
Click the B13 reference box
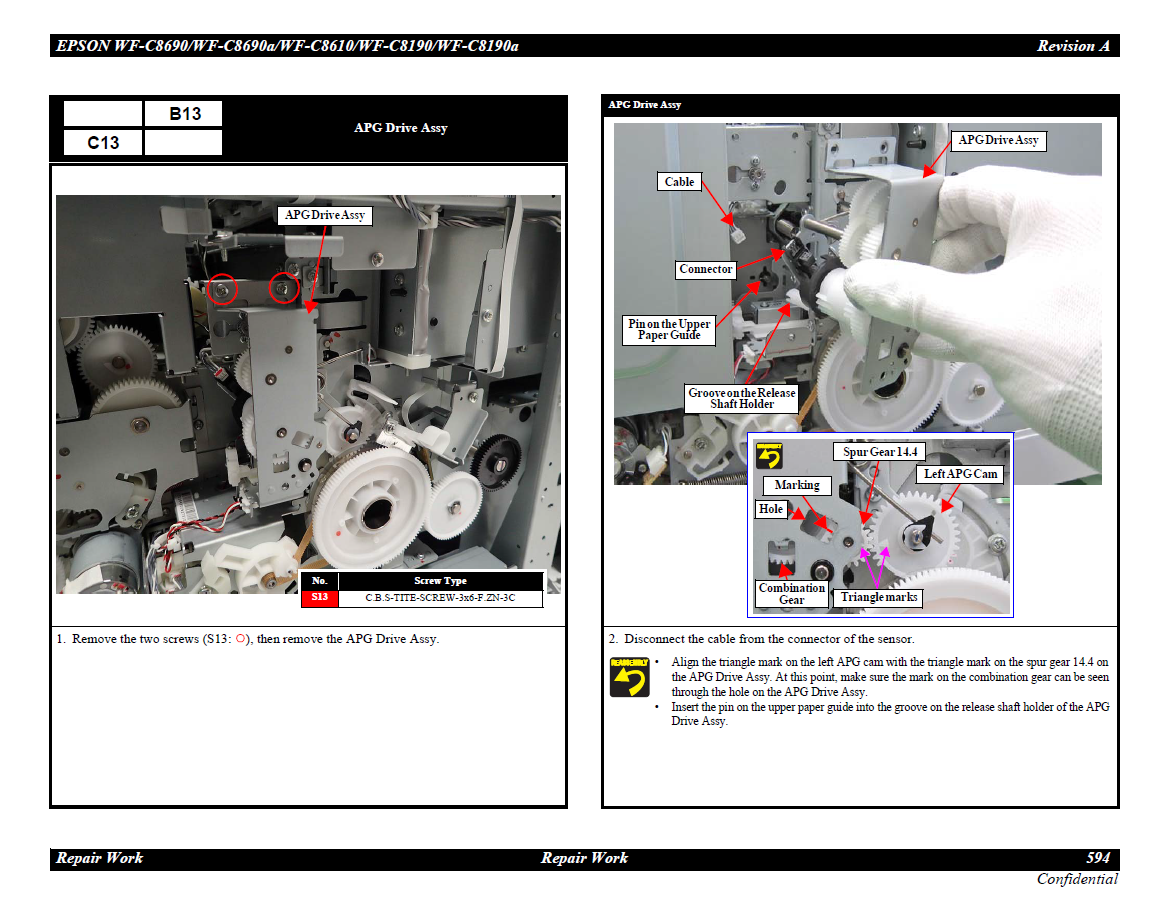click(x=183, y=114)
